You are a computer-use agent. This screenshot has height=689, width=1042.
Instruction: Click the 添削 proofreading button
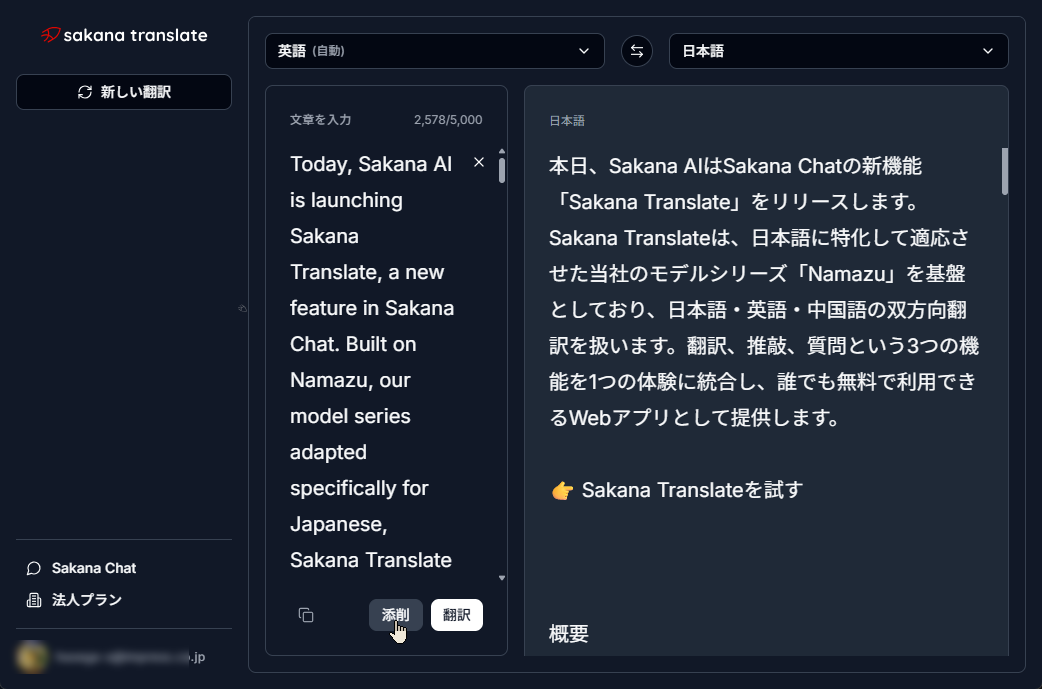pyautogui.click(x=395, y=615)
